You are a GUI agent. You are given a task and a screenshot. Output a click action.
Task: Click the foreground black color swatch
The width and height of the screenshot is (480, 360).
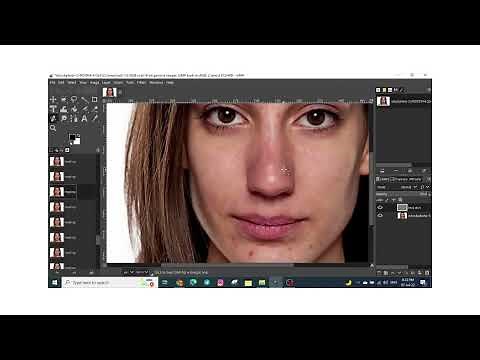(72, 137)
